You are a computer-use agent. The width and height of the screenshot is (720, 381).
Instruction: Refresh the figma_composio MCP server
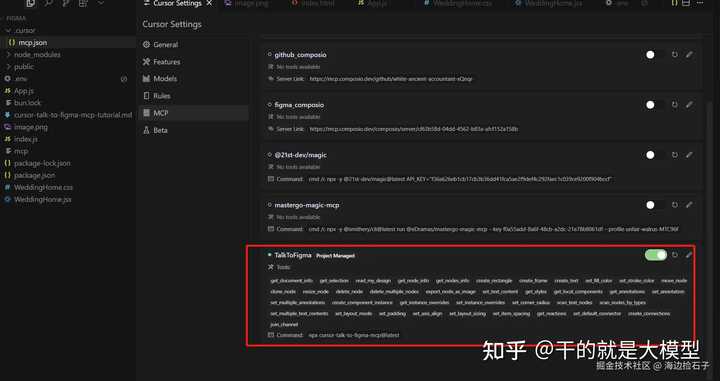pos(675,105)
